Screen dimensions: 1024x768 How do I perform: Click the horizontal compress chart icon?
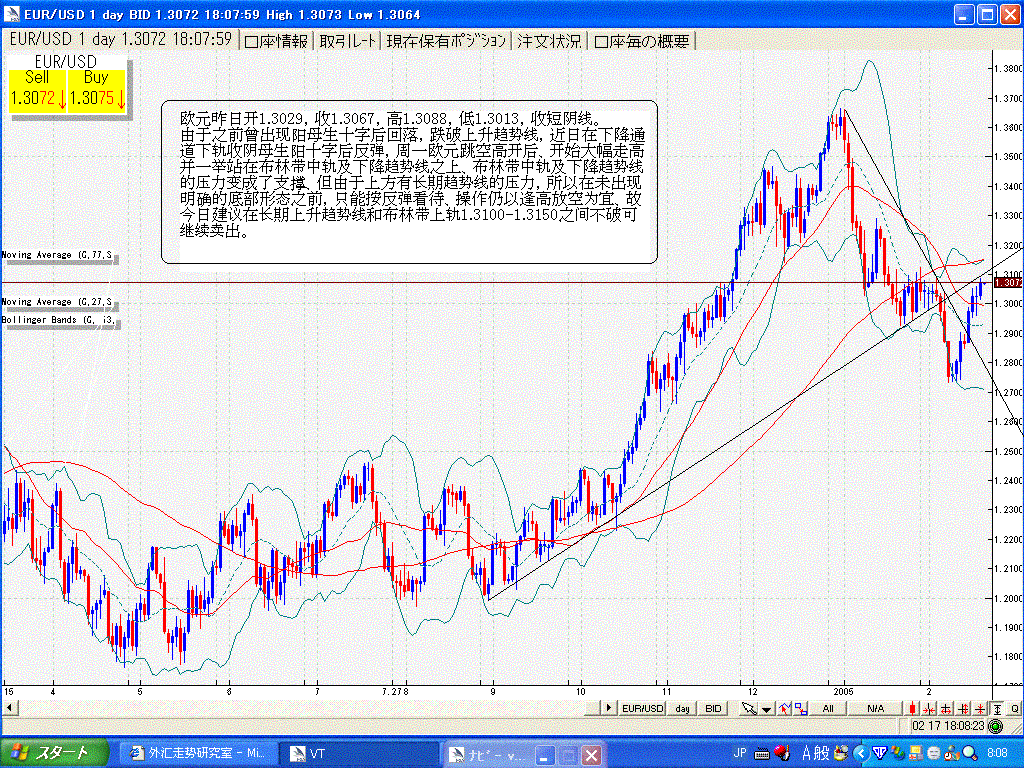pos(929,709)
